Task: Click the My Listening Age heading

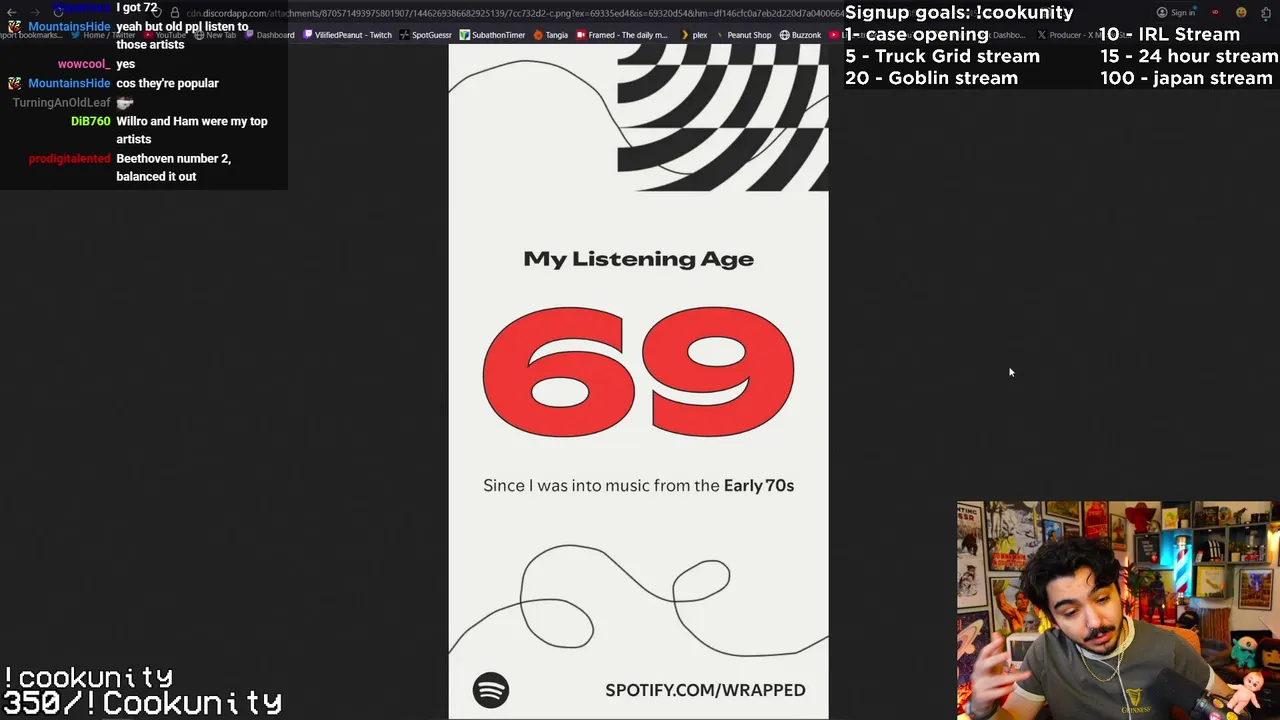Action: (x=638, y=259)
